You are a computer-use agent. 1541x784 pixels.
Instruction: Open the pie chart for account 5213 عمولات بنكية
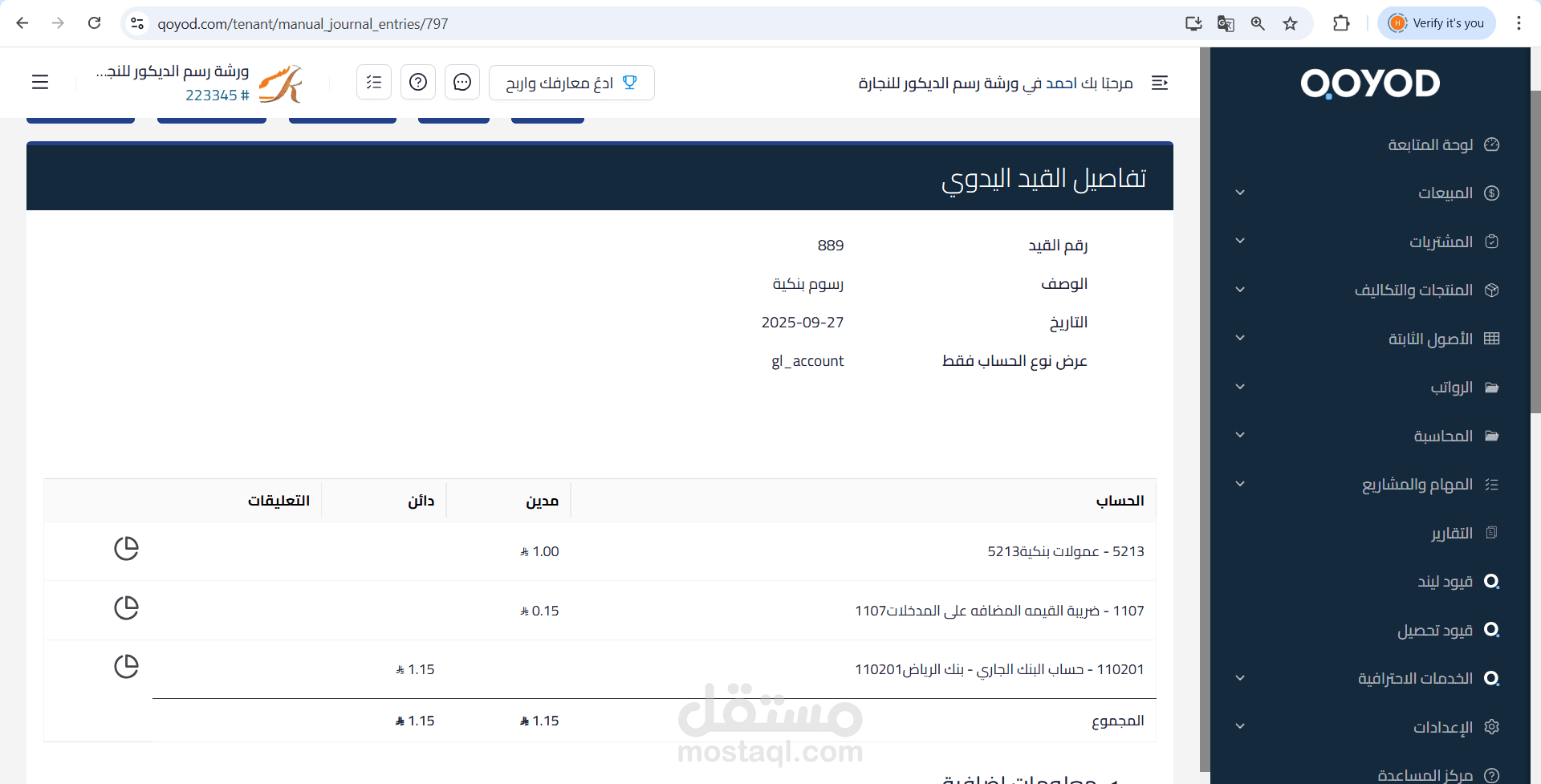click(126, 549)
